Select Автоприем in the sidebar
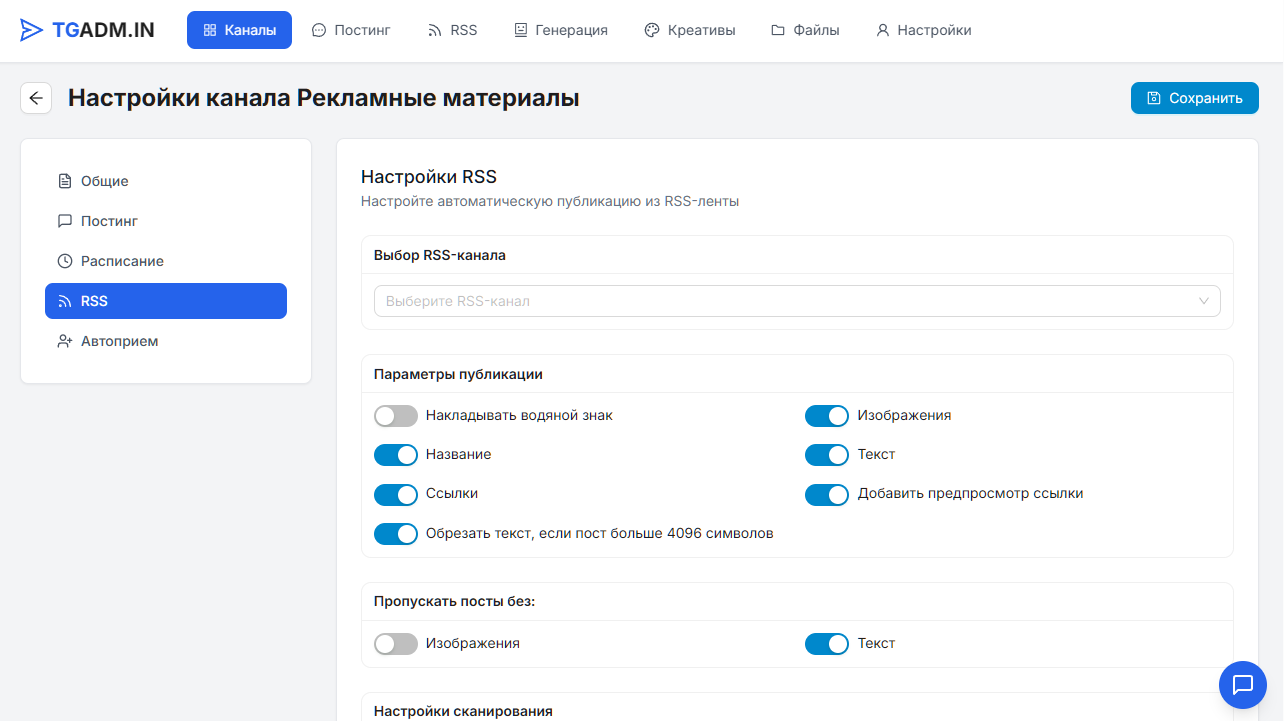Screen dimensions: 1284x721 (119, 341)
